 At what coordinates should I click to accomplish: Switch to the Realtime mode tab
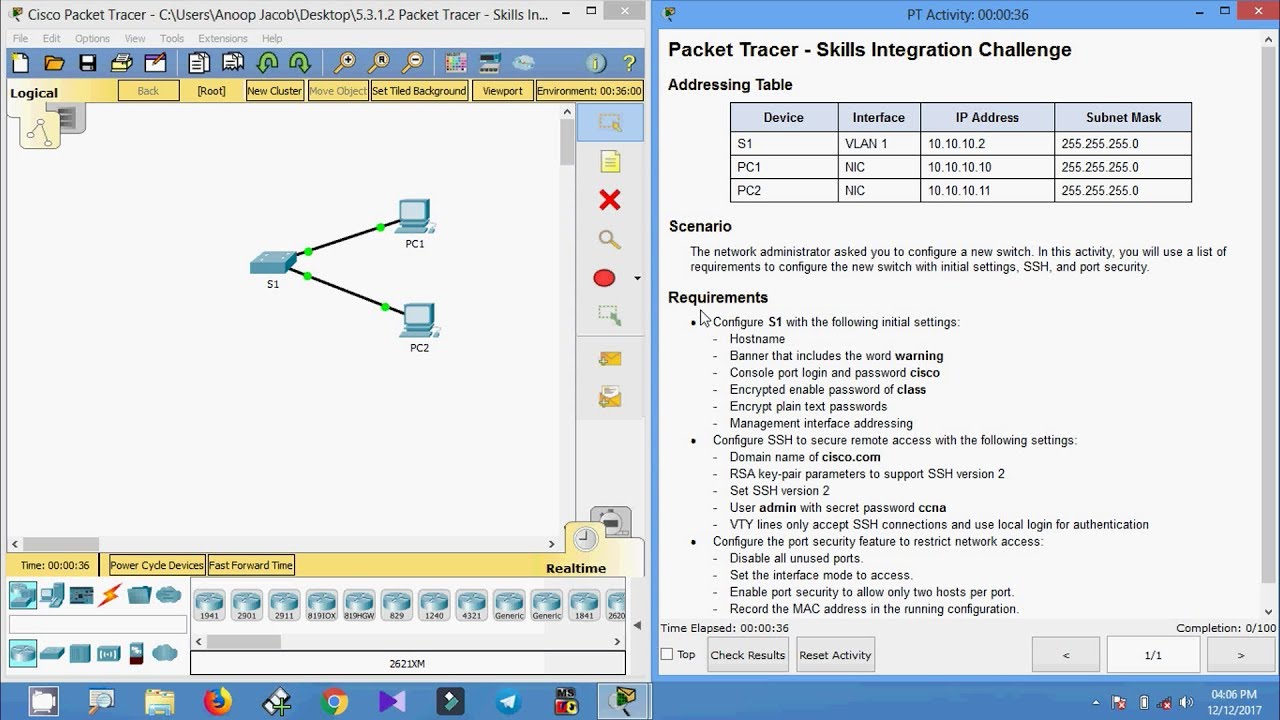pyautogui.click(x=576, y=568)
